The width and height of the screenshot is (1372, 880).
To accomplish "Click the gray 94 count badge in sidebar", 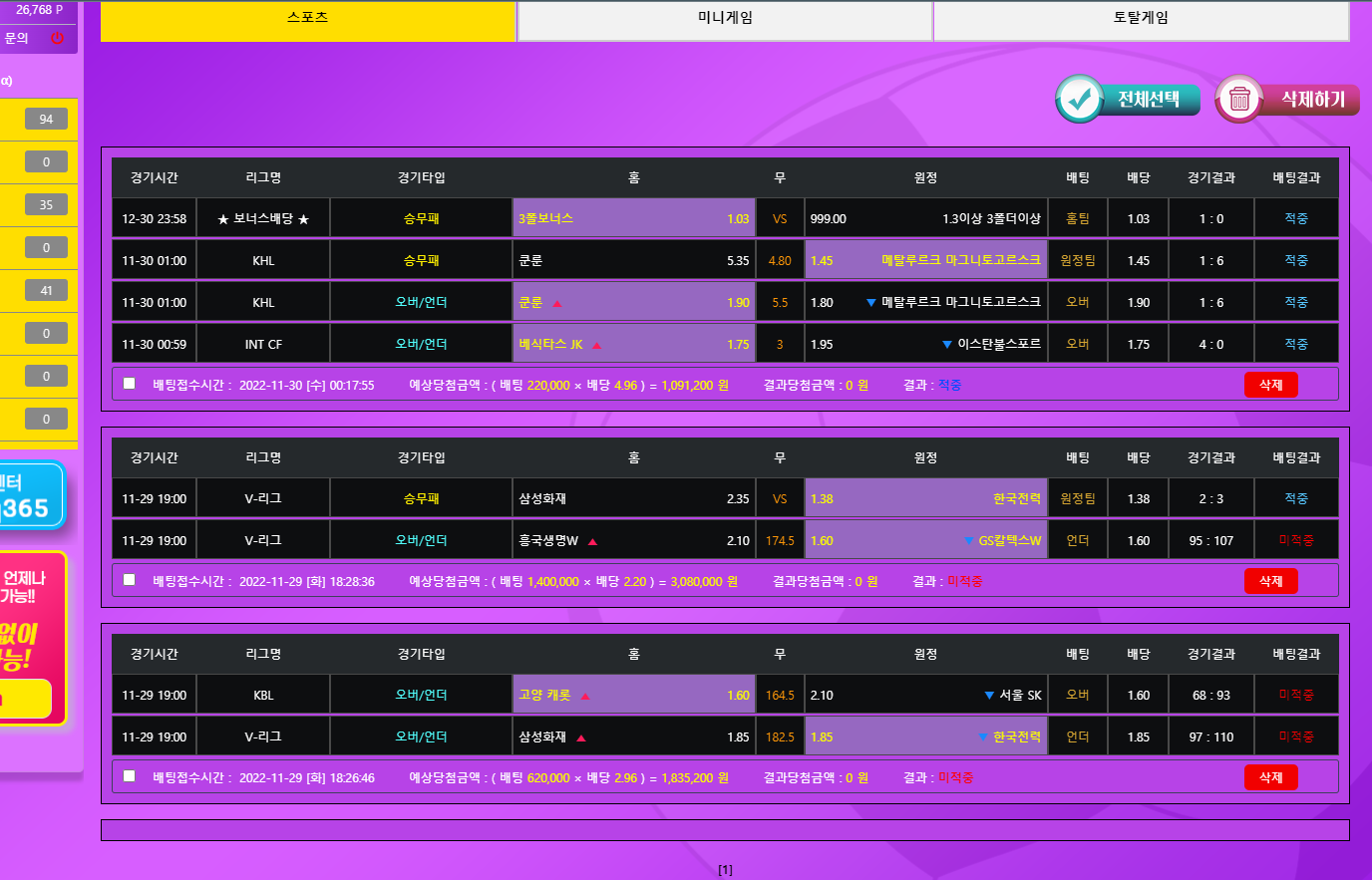I will (x=46, y=120).
